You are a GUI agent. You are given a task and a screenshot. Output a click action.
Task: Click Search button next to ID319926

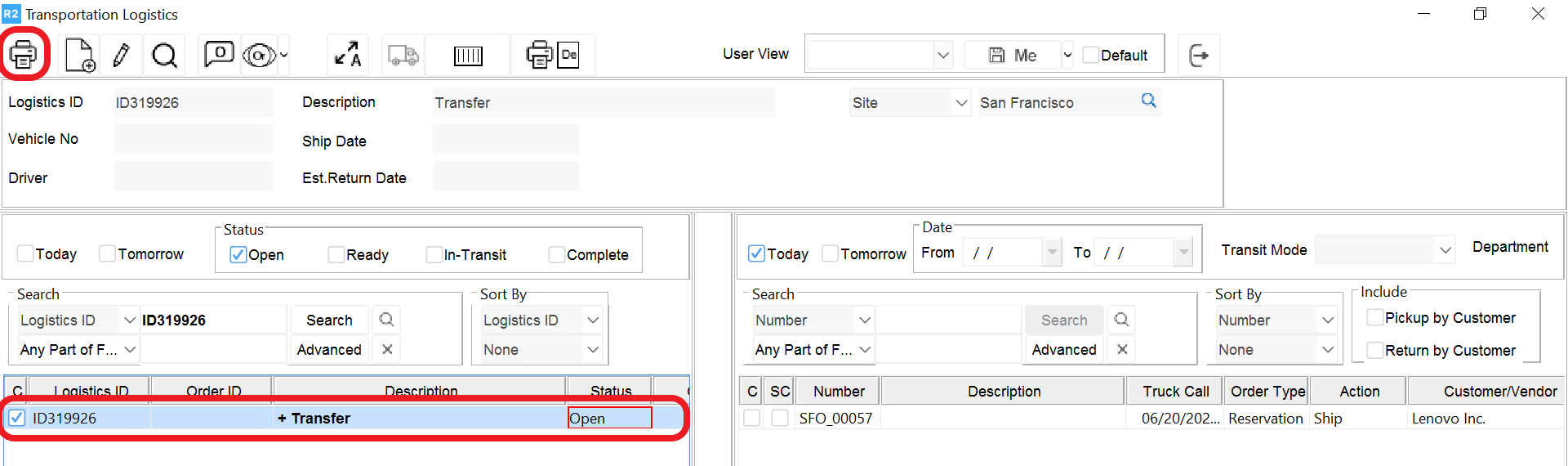pos(329,320)
